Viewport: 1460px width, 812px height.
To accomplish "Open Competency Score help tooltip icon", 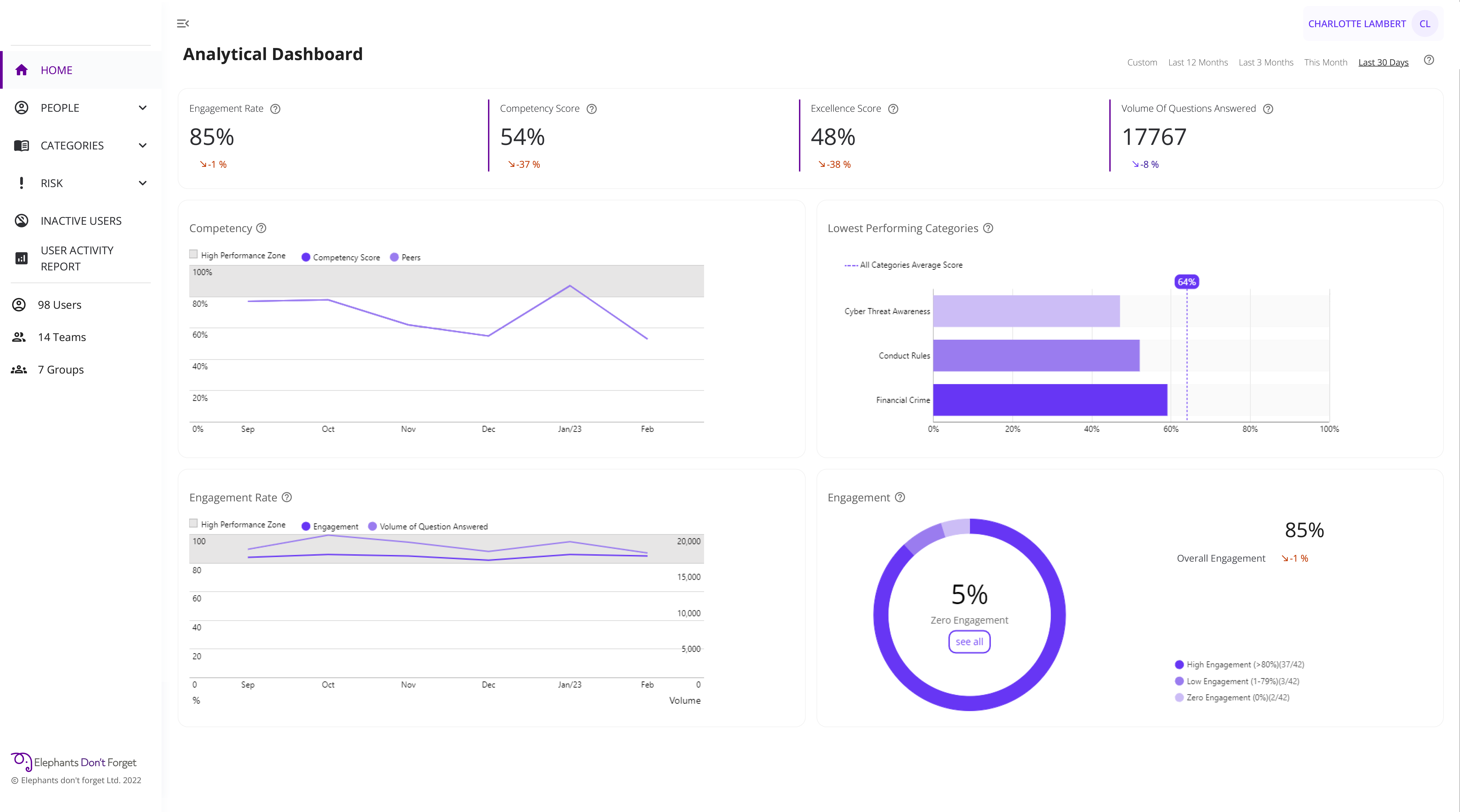I will coord(591,109).
